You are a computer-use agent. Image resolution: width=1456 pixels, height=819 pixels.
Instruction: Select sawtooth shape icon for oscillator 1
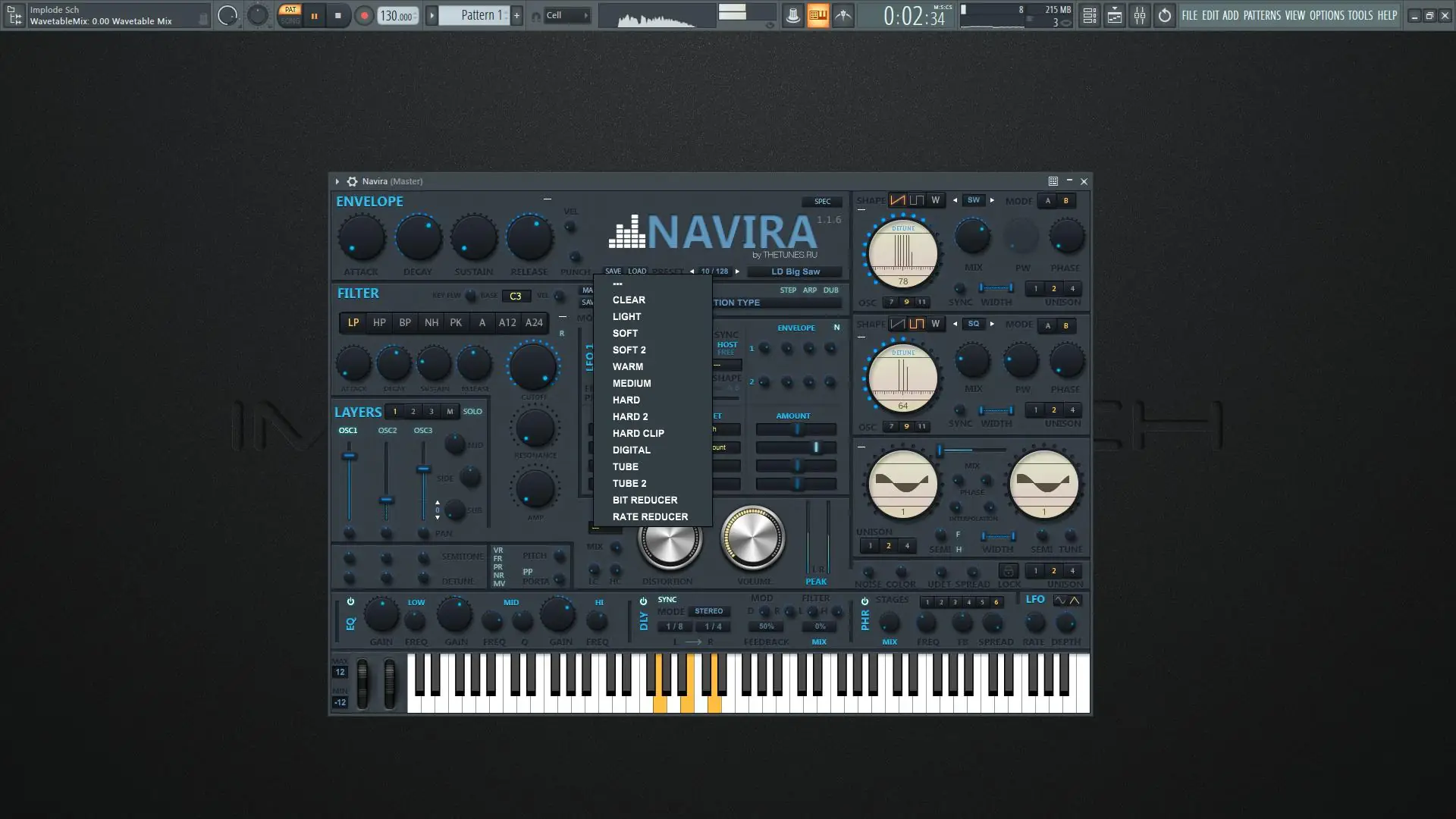(897, 200)
